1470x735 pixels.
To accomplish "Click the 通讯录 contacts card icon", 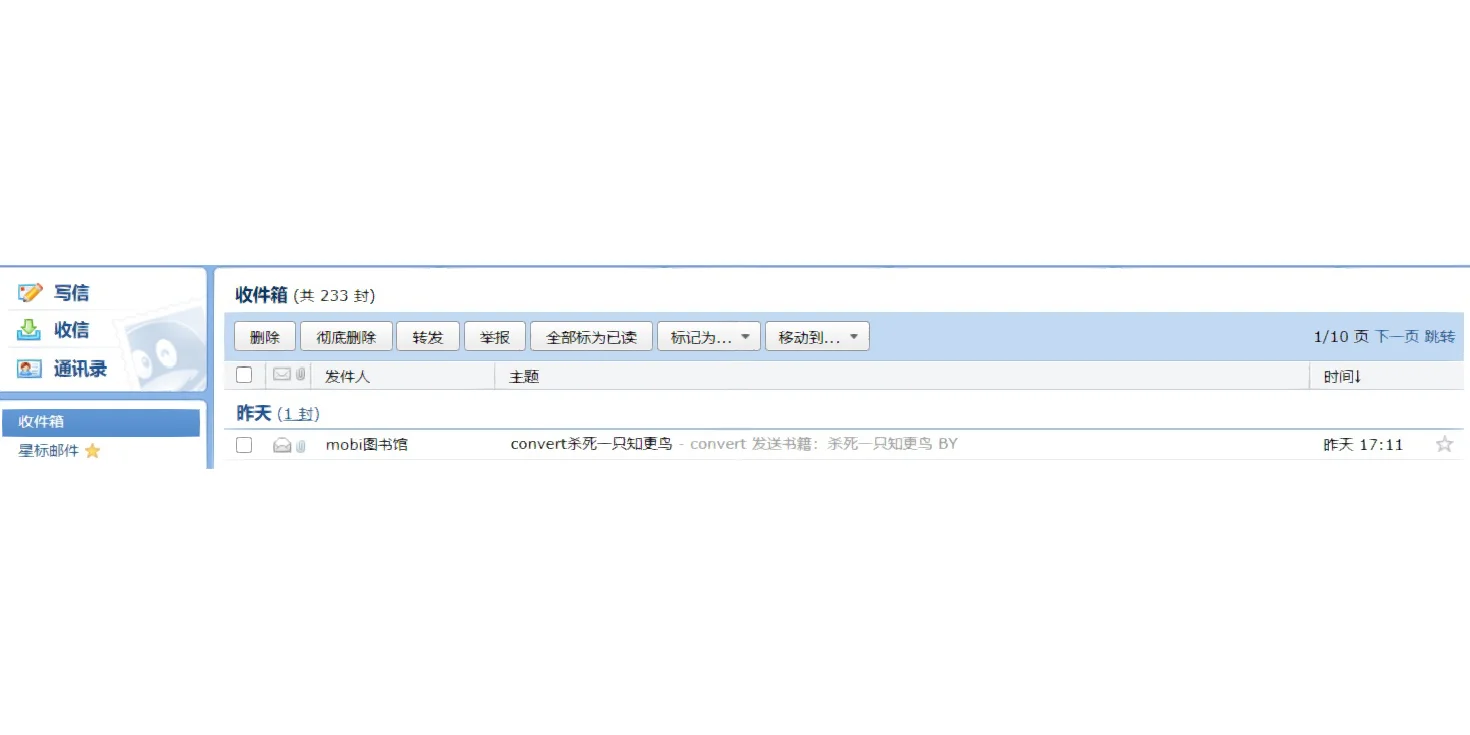I will tap(30, 369).
